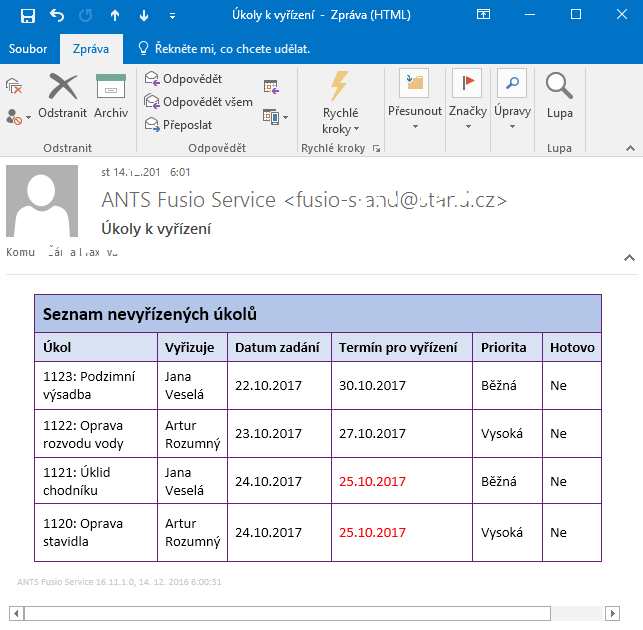The width and height of the screenshot is (643, 630).
Task: Open the Soubor menu
Action: [x=28, y=49]
